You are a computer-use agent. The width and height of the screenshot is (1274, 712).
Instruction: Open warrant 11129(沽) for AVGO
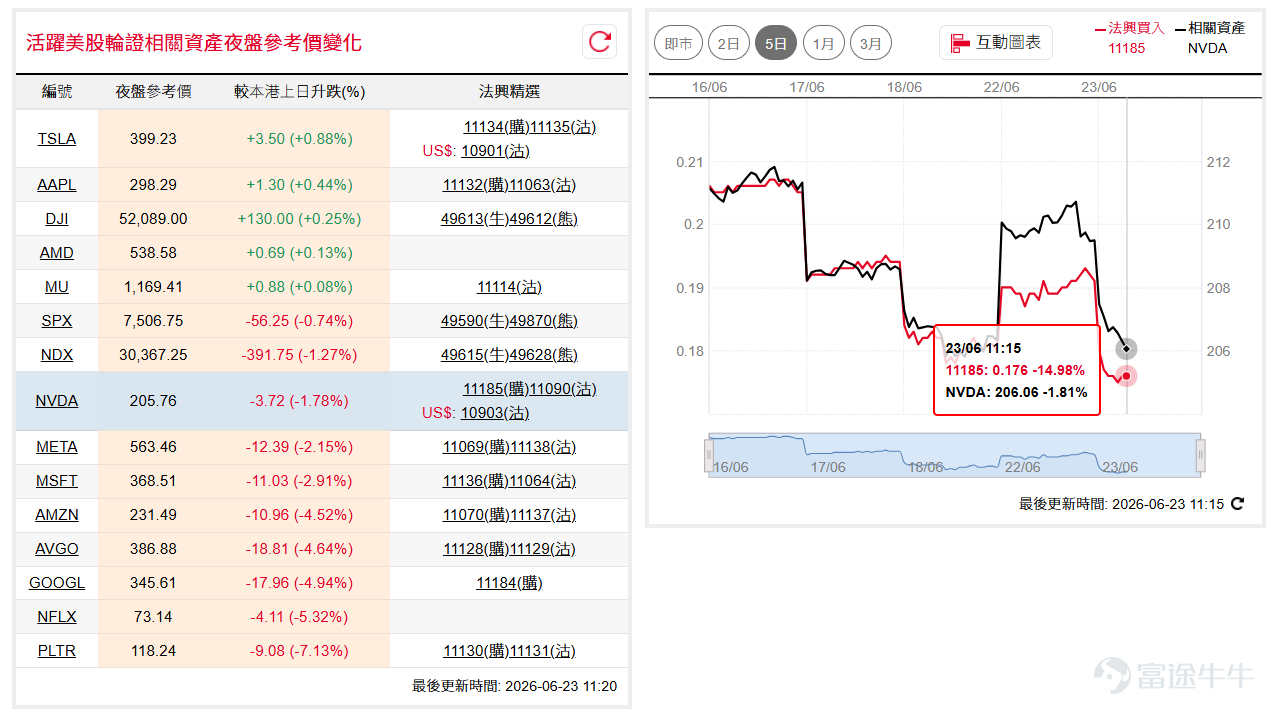point(543,549)
